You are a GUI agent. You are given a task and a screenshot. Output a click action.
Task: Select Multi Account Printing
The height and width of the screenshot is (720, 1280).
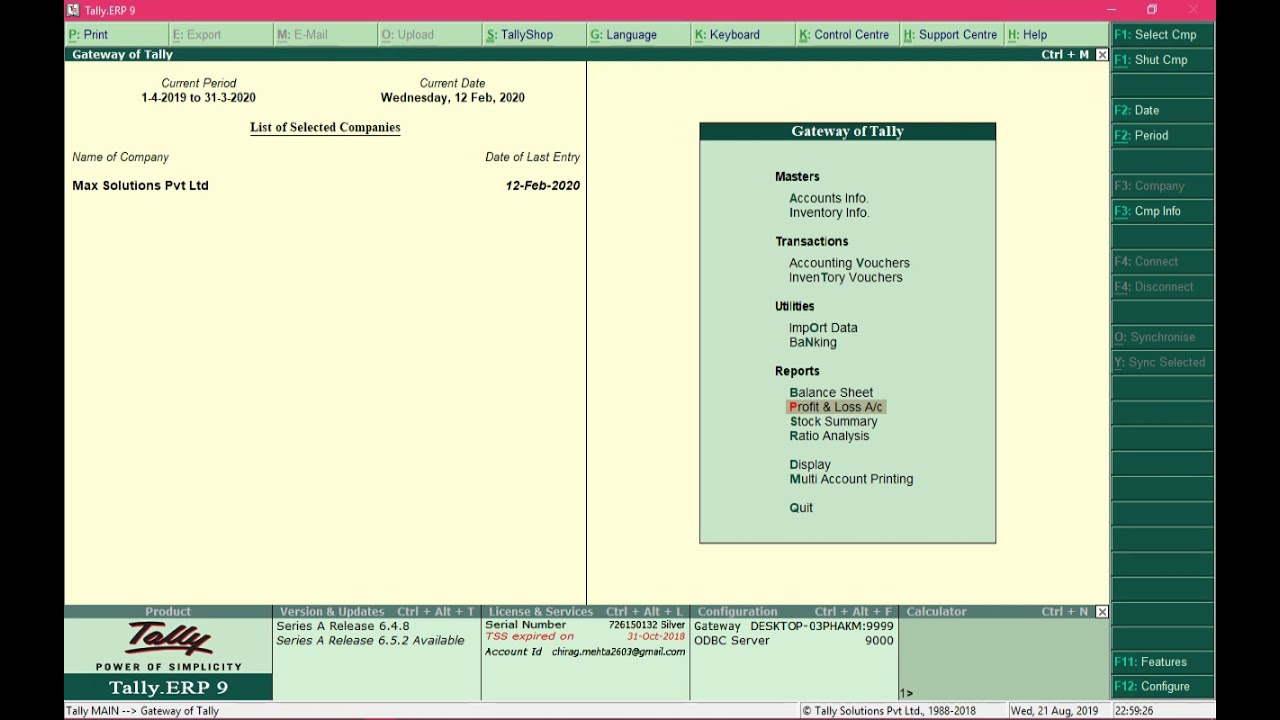[851, 479]
